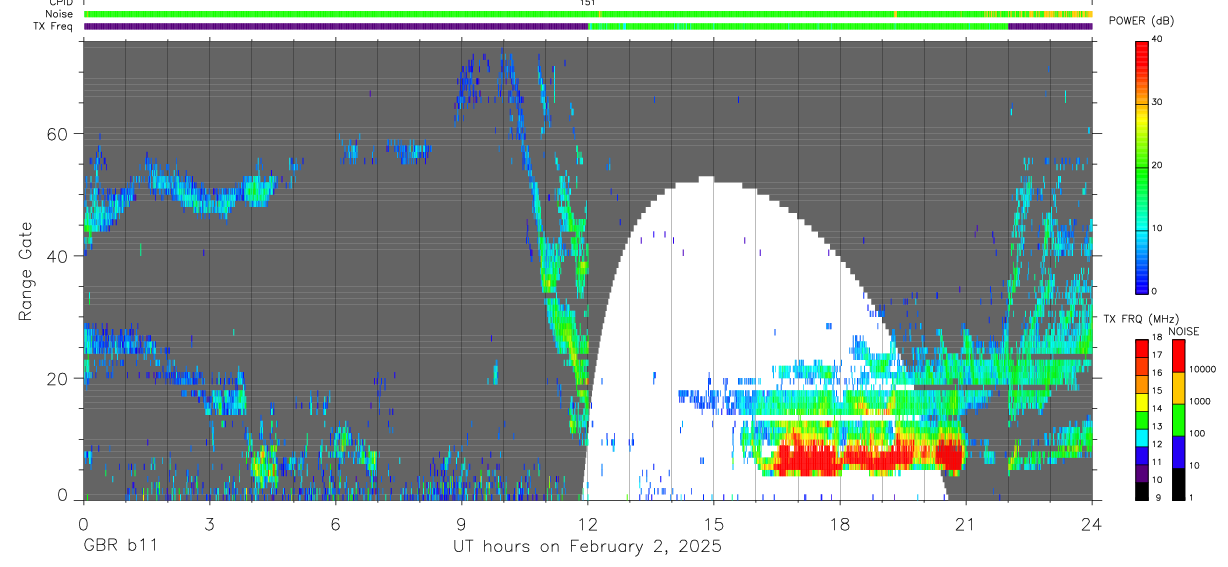
Task: Click the 'Noise' row label
Action: [59, 14]
